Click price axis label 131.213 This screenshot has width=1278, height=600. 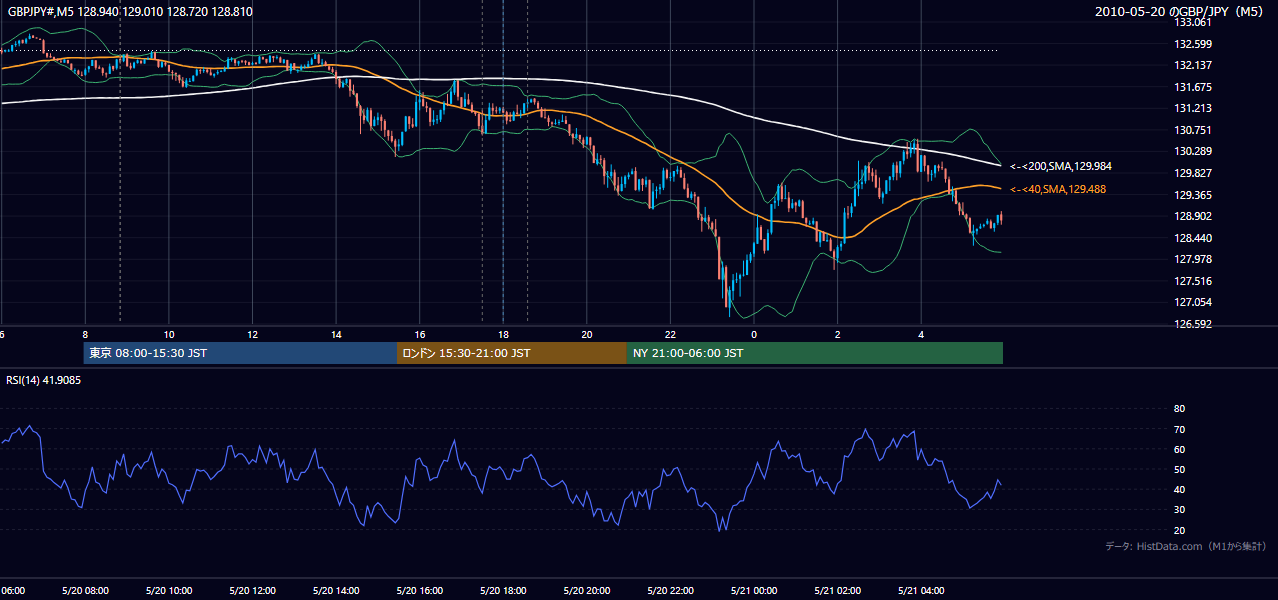[1193, 108]
